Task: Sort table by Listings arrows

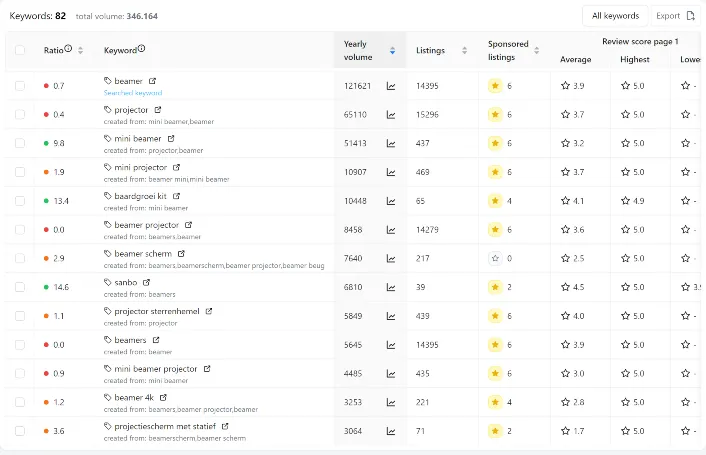Action: 464,50
